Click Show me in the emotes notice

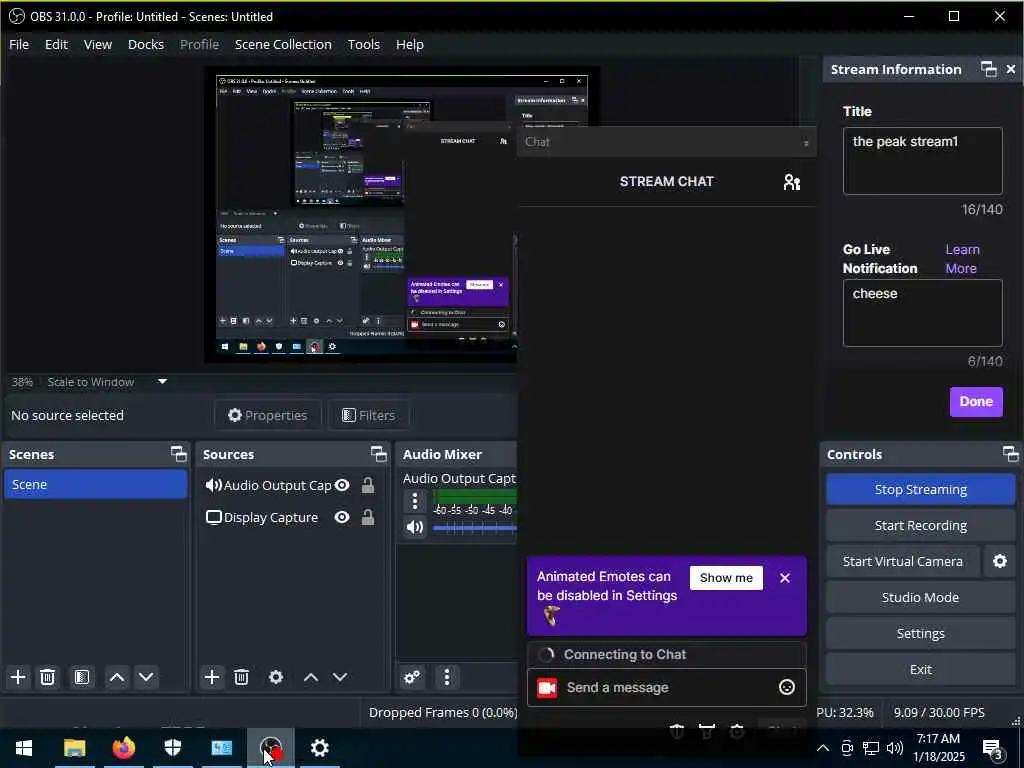tap(726, 578)
